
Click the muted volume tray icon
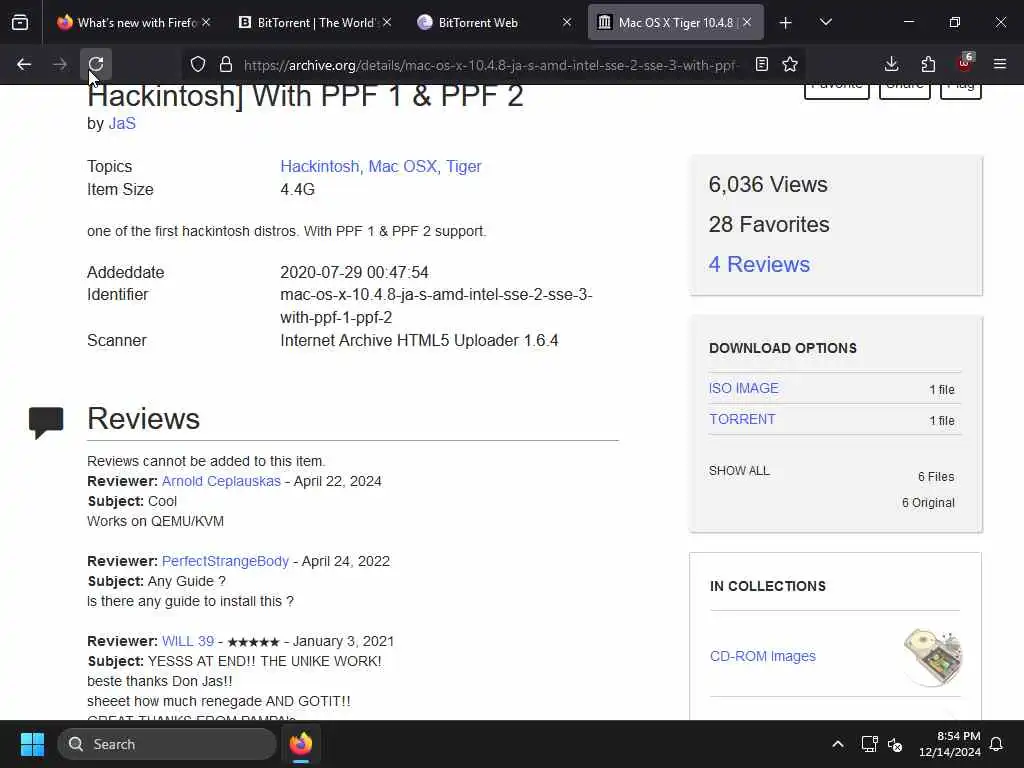(895, 744)
